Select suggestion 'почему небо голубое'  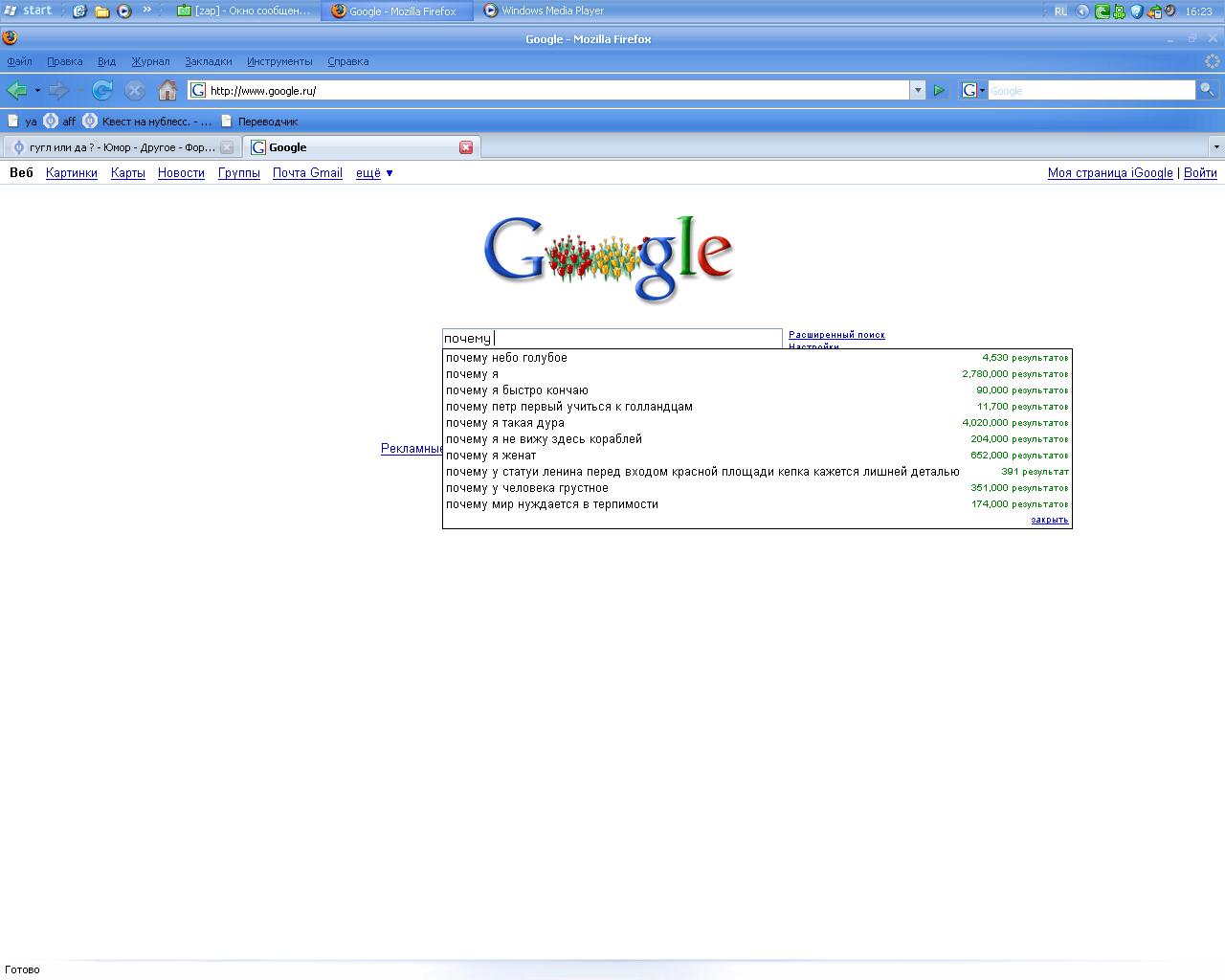tap(757, 358)
